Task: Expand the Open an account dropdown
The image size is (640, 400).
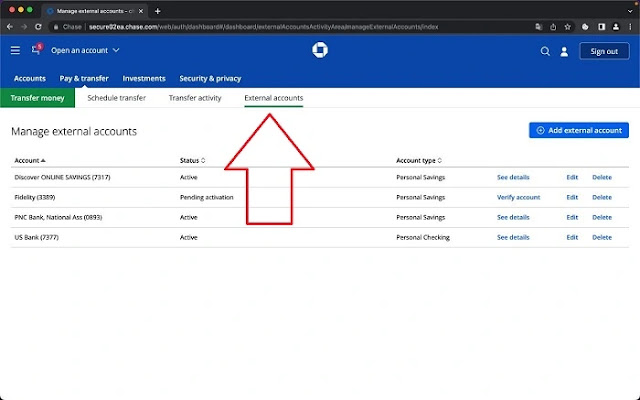Action: pyautogui.click(x=85, y=50)
